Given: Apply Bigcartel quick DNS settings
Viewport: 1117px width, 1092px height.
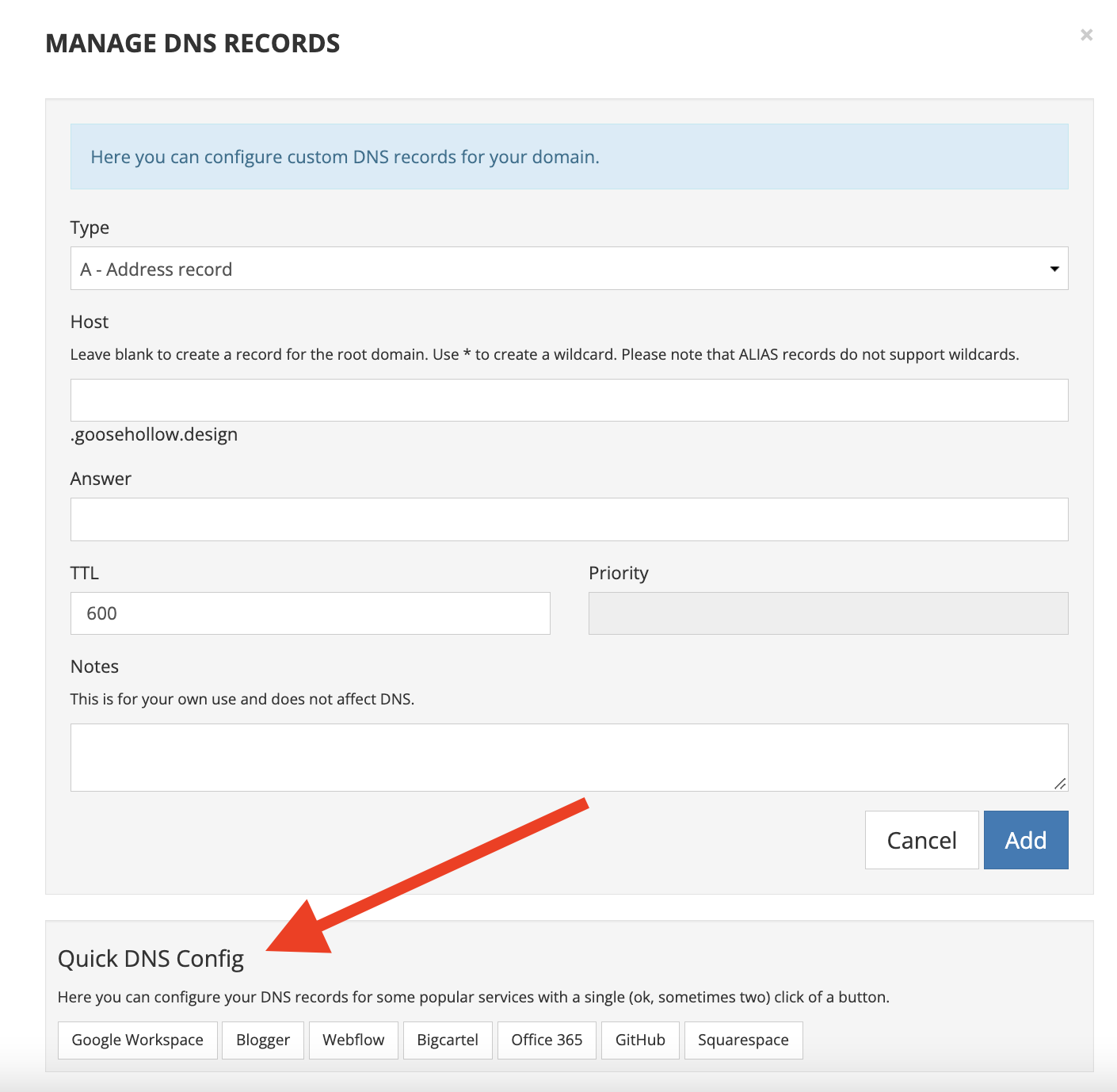Looking at the screenshot, I should 448,1040.
